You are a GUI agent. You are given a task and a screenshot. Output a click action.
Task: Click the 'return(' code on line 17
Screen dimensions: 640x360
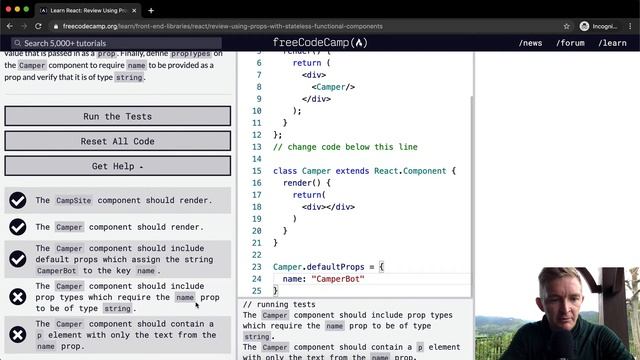(x=309, y=195)
